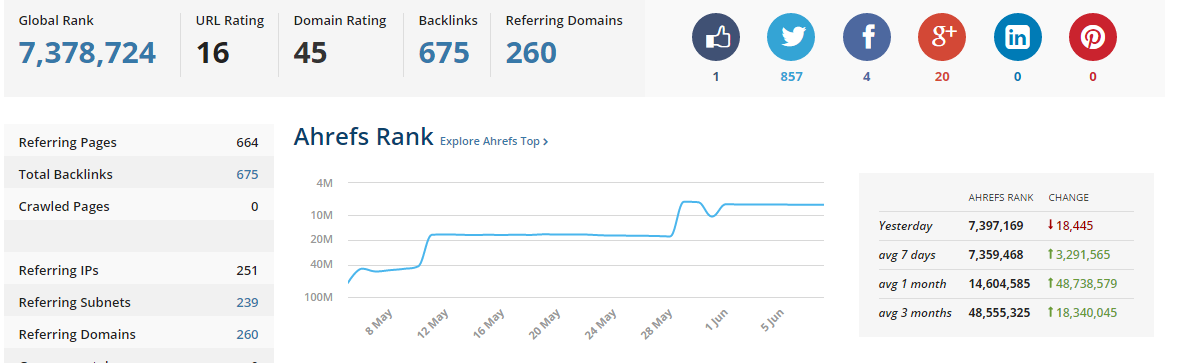This screenshot has height=363, width=1178.
Task: Click the Referring Domains count 260 in header
Action: 531,53
